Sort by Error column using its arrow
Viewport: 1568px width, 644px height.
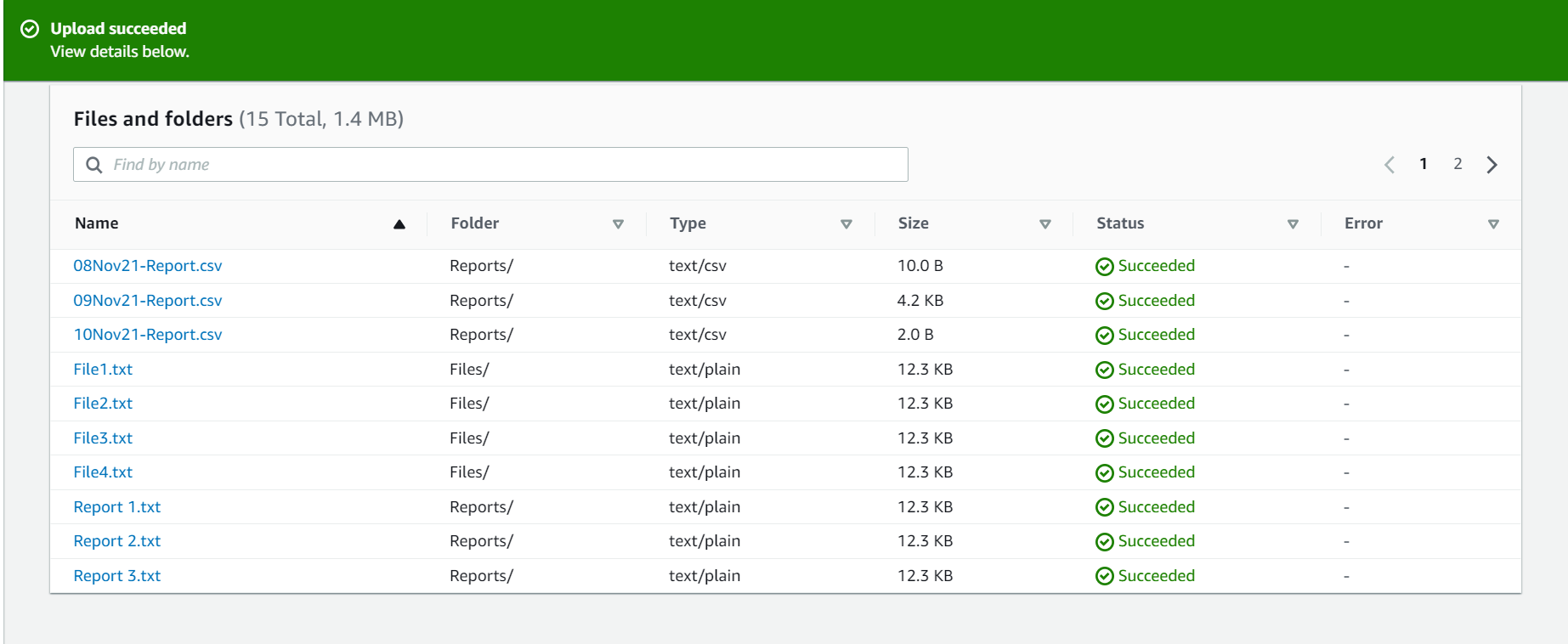(1493, 224)
